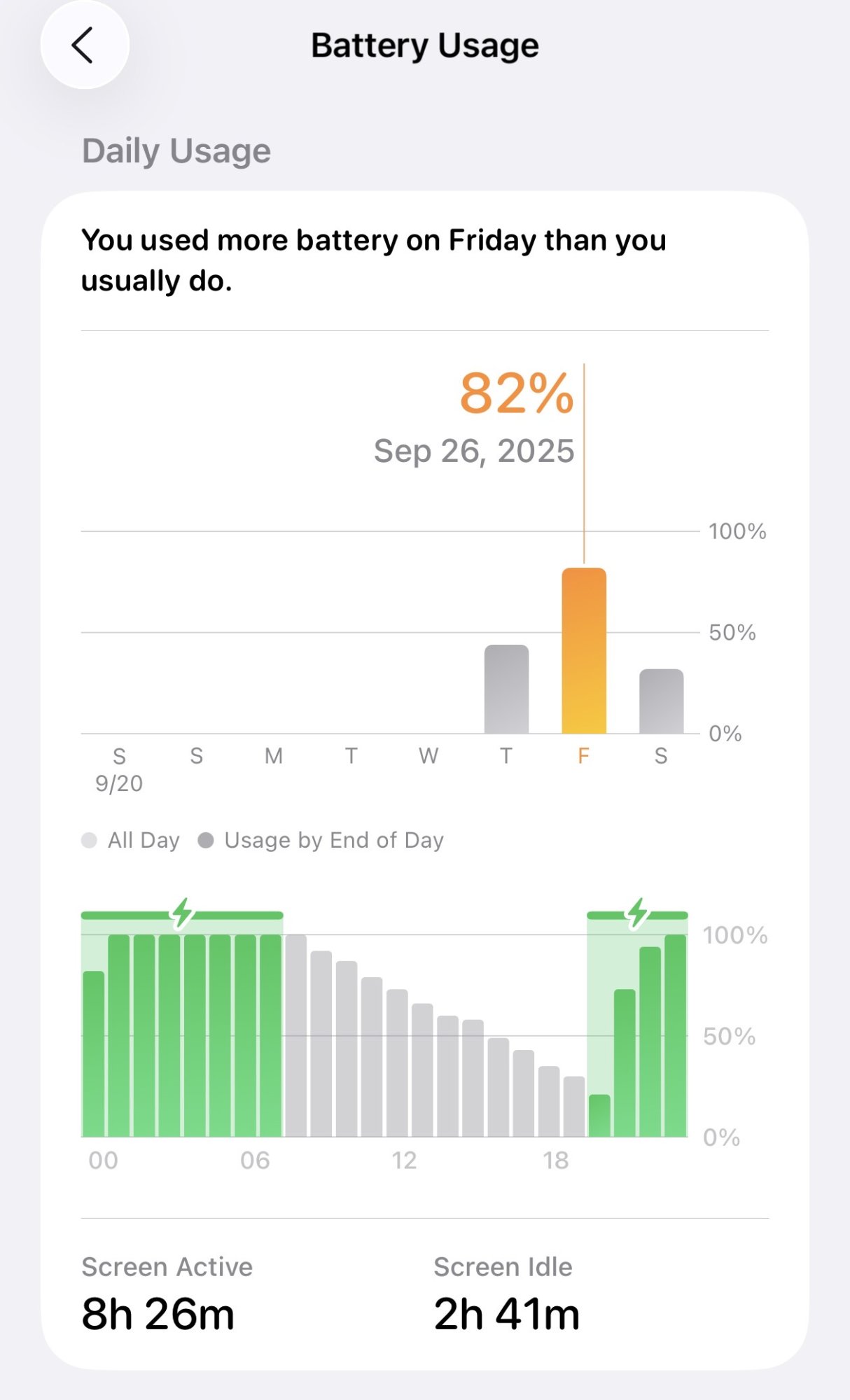Select the gray Saturday usage bar
The height and width of the screenshot is (1400, 850).
[661, 701]
